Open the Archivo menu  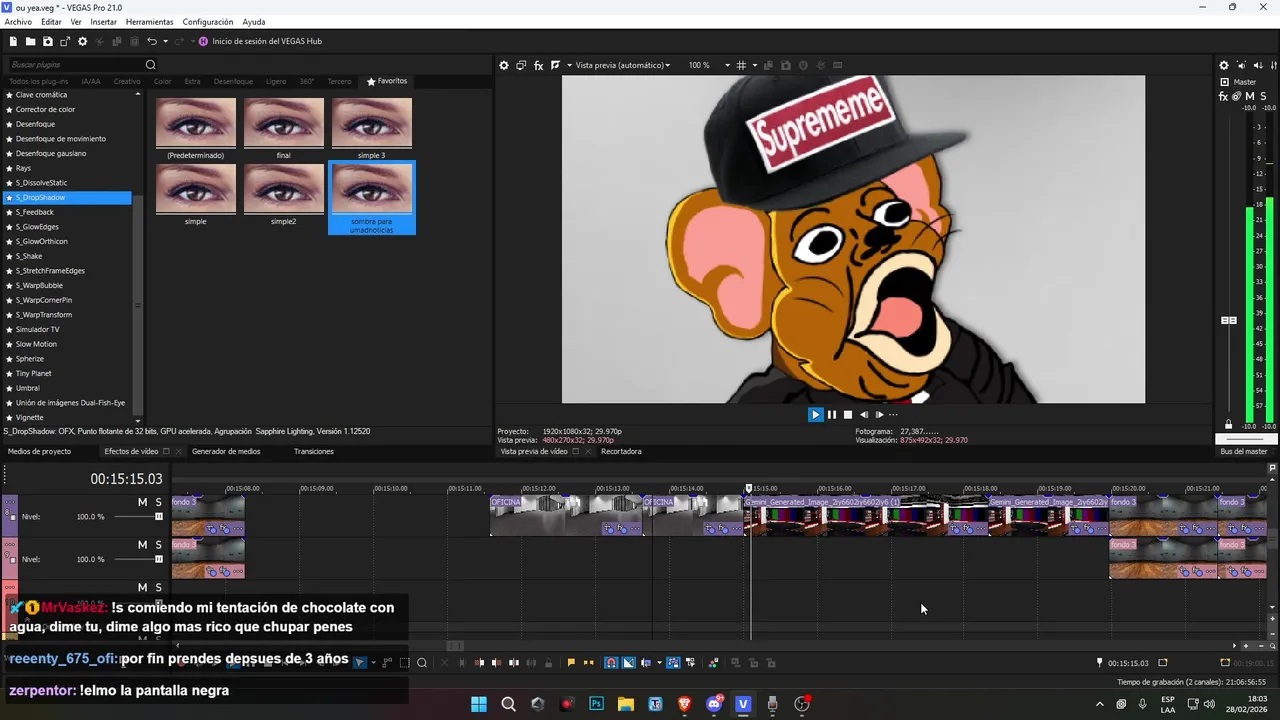coord(18,22)
